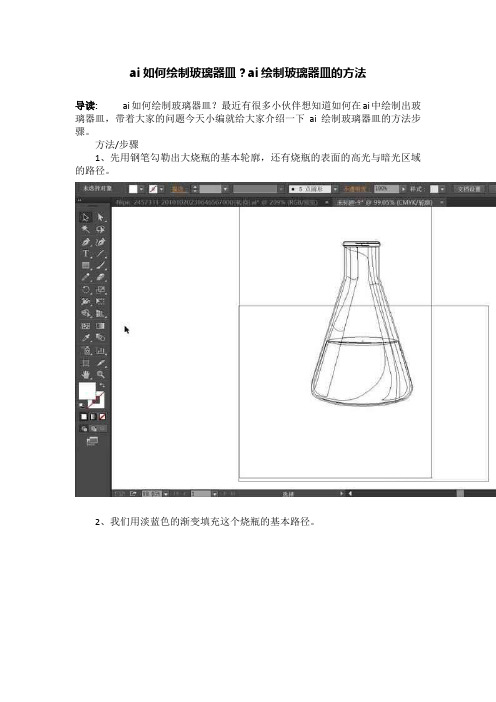The height and width of the screenshot is (702, 496).
Task: Activate the Type tool
Action: coord(86,253)
